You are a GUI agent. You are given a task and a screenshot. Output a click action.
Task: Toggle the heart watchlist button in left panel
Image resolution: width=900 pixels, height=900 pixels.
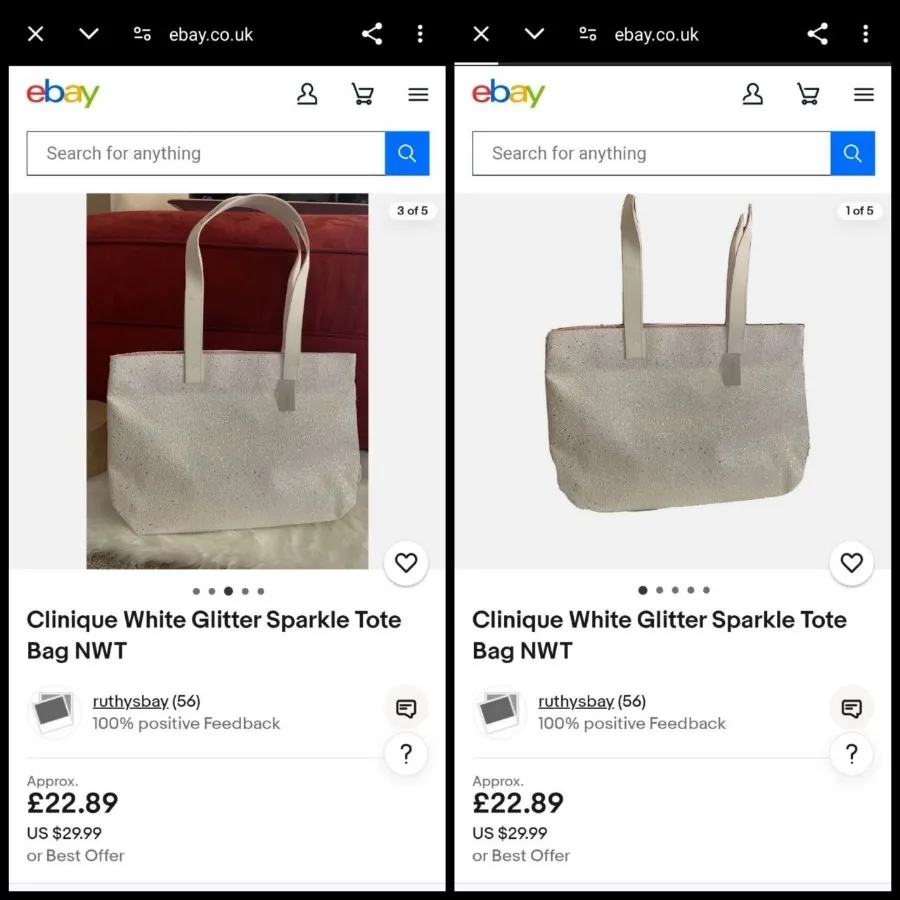pos(406,563)
